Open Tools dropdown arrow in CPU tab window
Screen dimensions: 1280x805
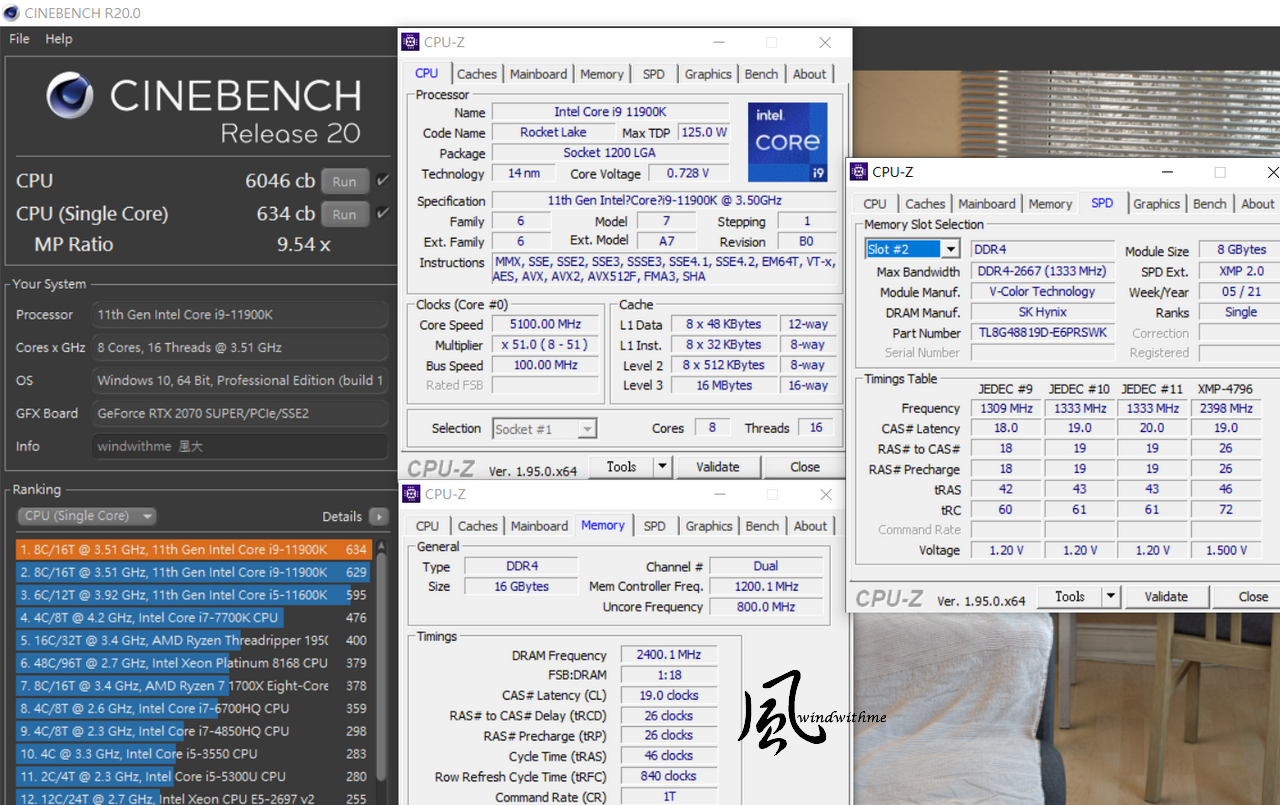[x=663, y=467]
